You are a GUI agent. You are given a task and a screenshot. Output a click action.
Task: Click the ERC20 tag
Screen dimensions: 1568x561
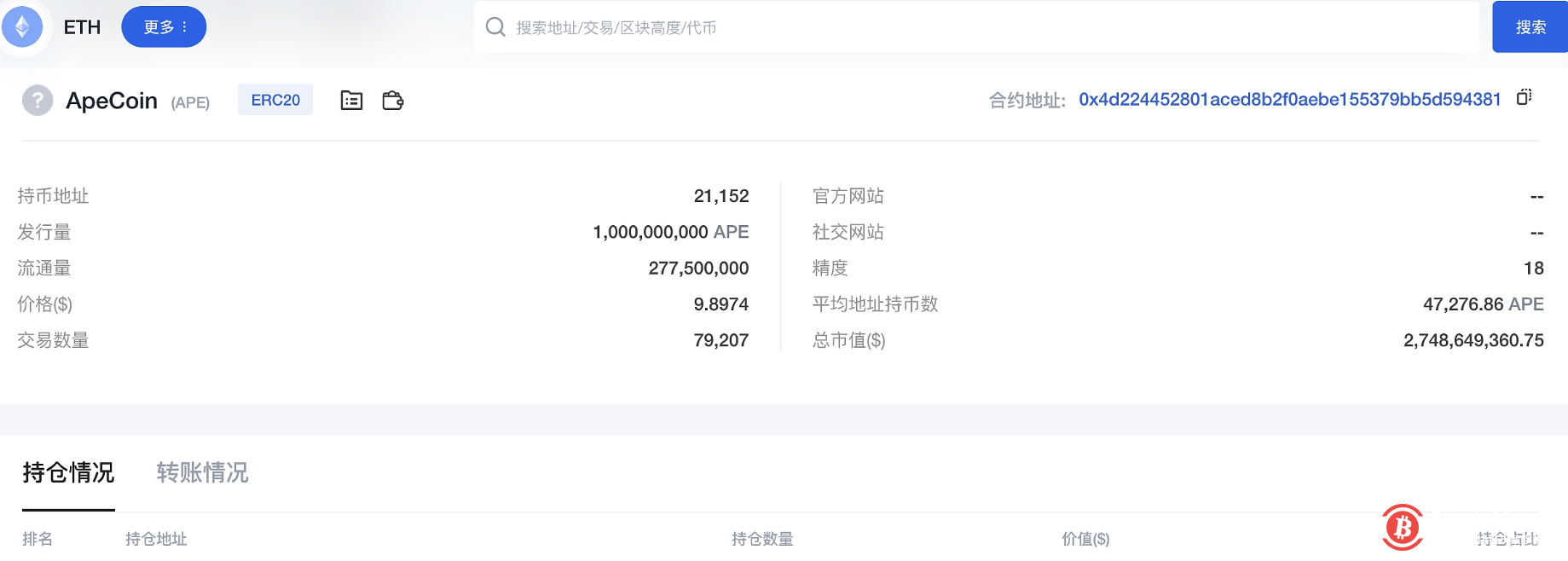[x=275, y=100]
